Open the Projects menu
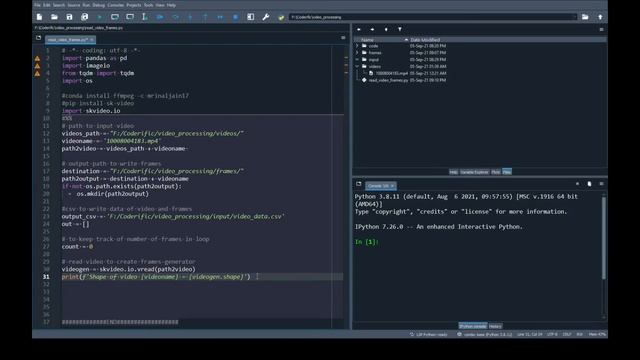Image resolution: width=640 pixels, height=360 pixels. [x=133, y=5]
